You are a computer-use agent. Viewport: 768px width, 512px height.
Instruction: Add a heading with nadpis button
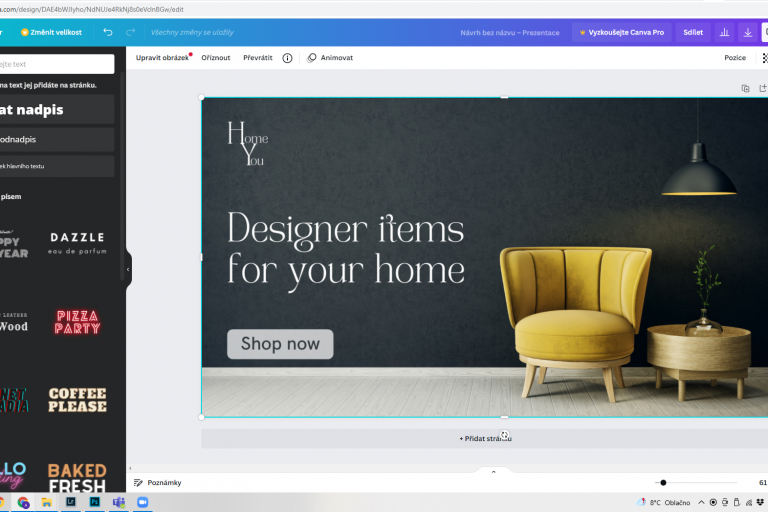coord(56,110)
